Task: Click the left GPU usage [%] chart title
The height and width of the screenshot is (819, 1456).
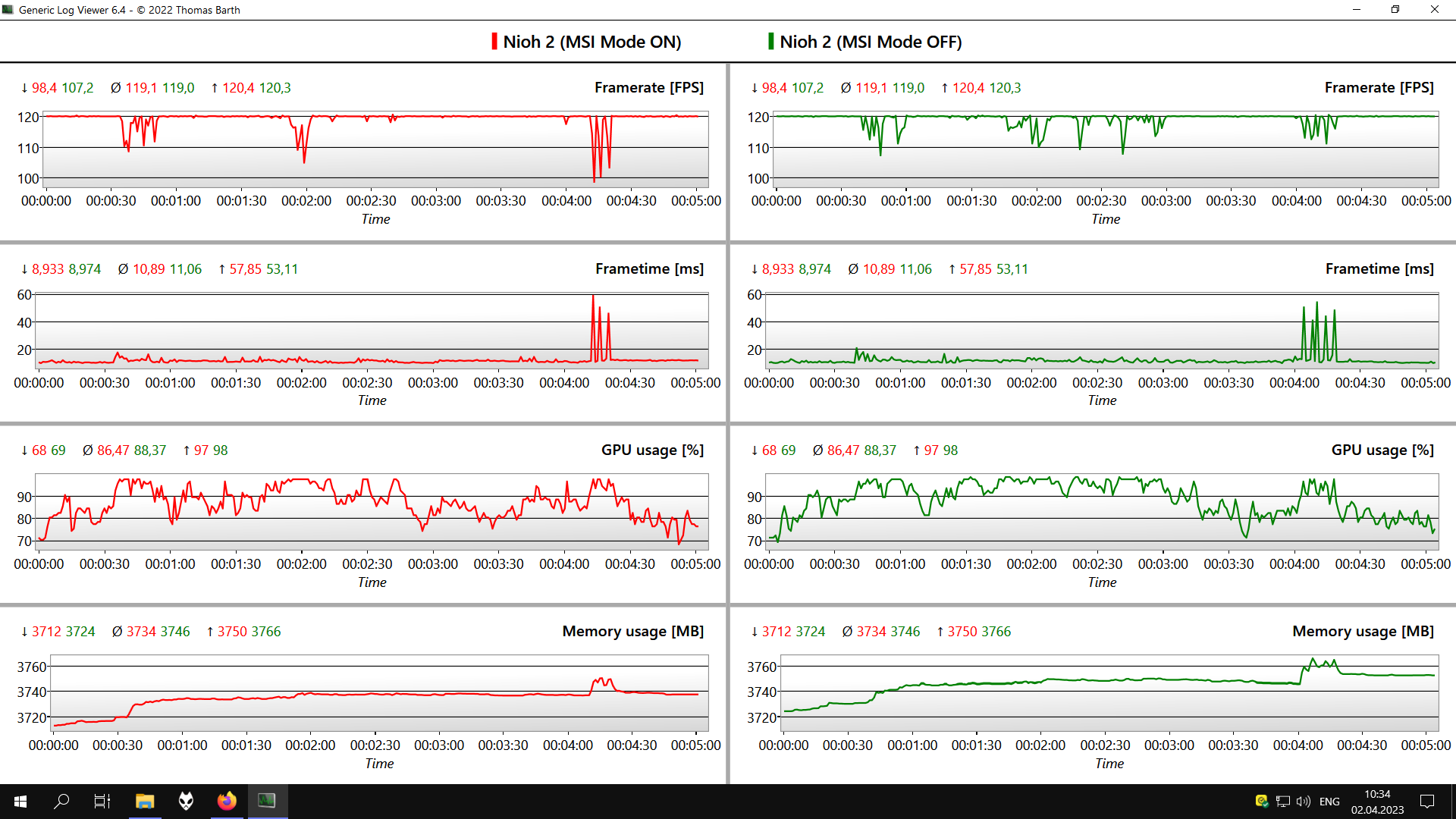Action: (x=652, y=450)
